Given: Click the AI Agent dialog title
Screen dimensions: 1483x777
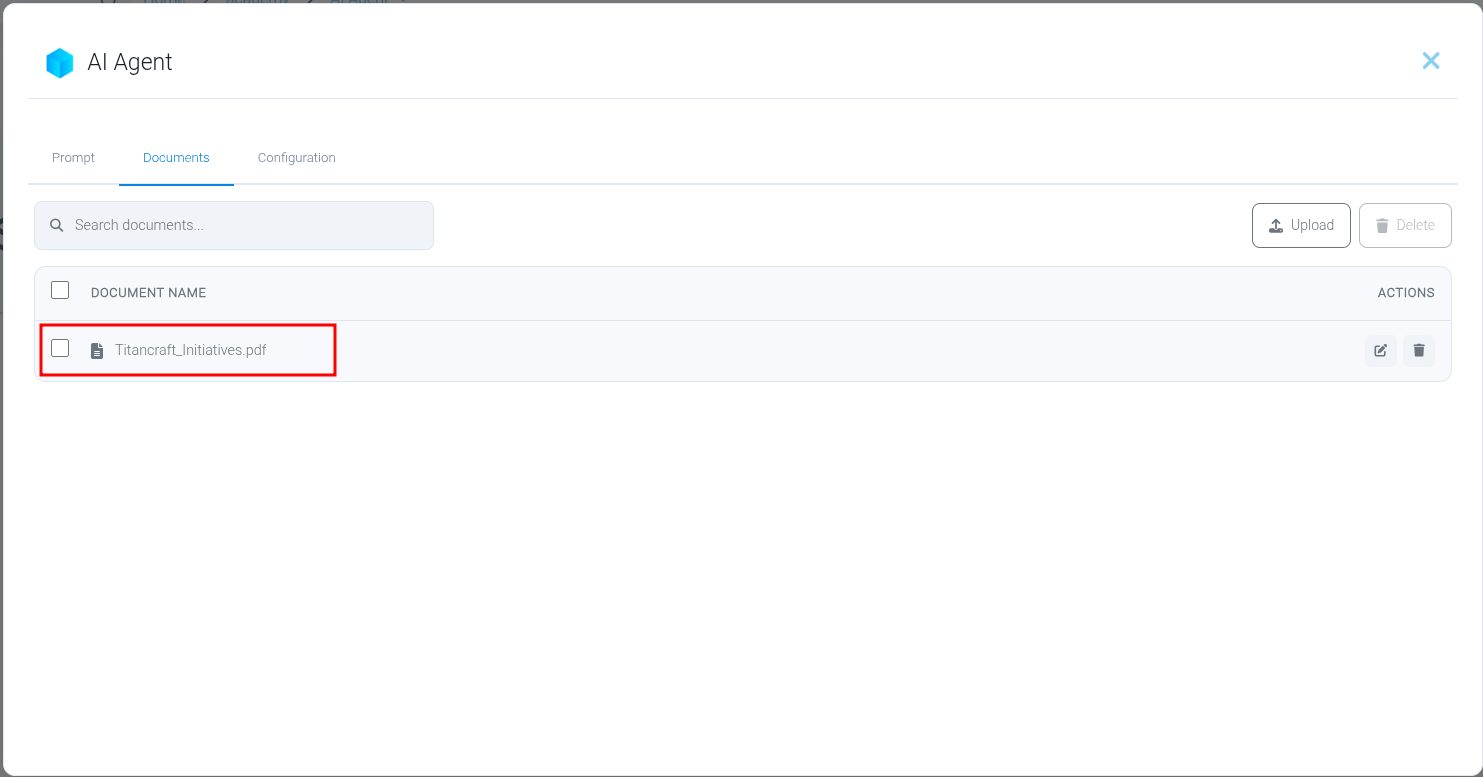Looking at the screenshot, I should 130,62.
